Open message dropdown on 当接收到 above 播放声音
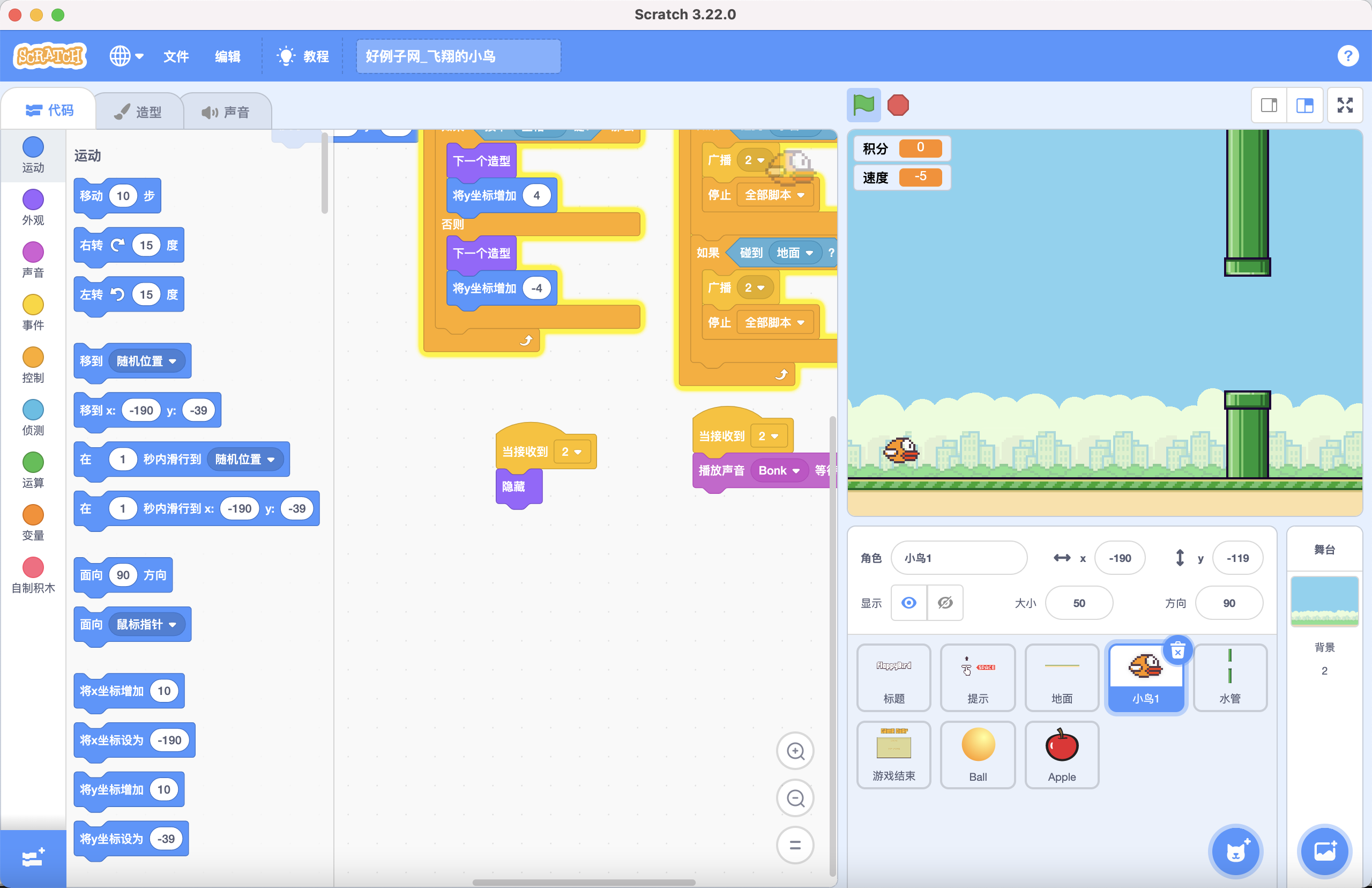This screenshot has height=888, width=1372. (769, 436)
